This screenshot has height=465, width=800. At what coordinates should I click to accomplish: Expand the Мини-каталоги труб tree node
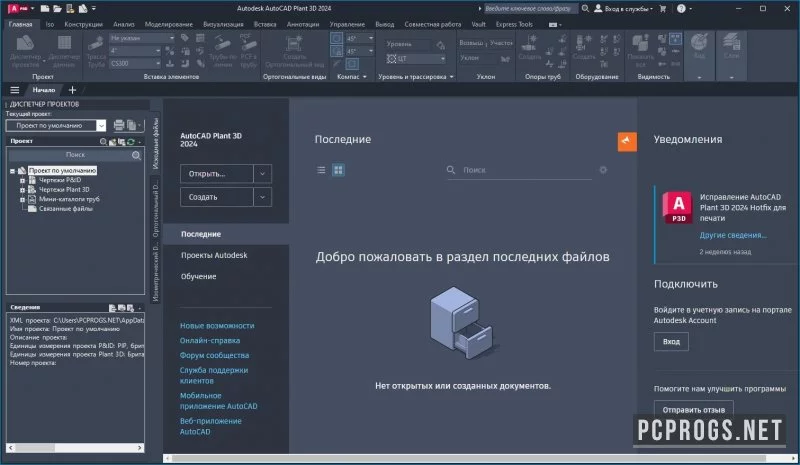click(x=22, y=200)
